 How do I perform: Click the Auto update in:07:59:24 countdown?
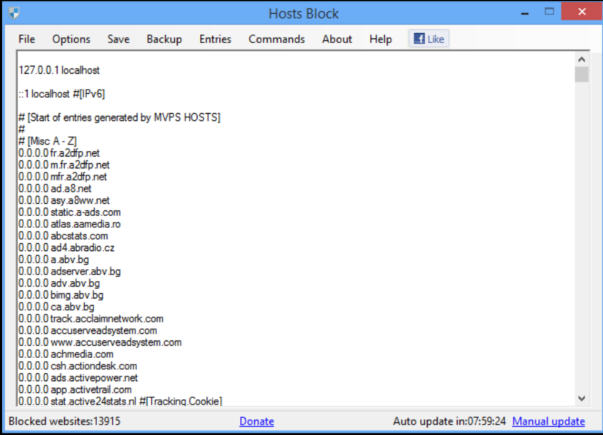449,421
